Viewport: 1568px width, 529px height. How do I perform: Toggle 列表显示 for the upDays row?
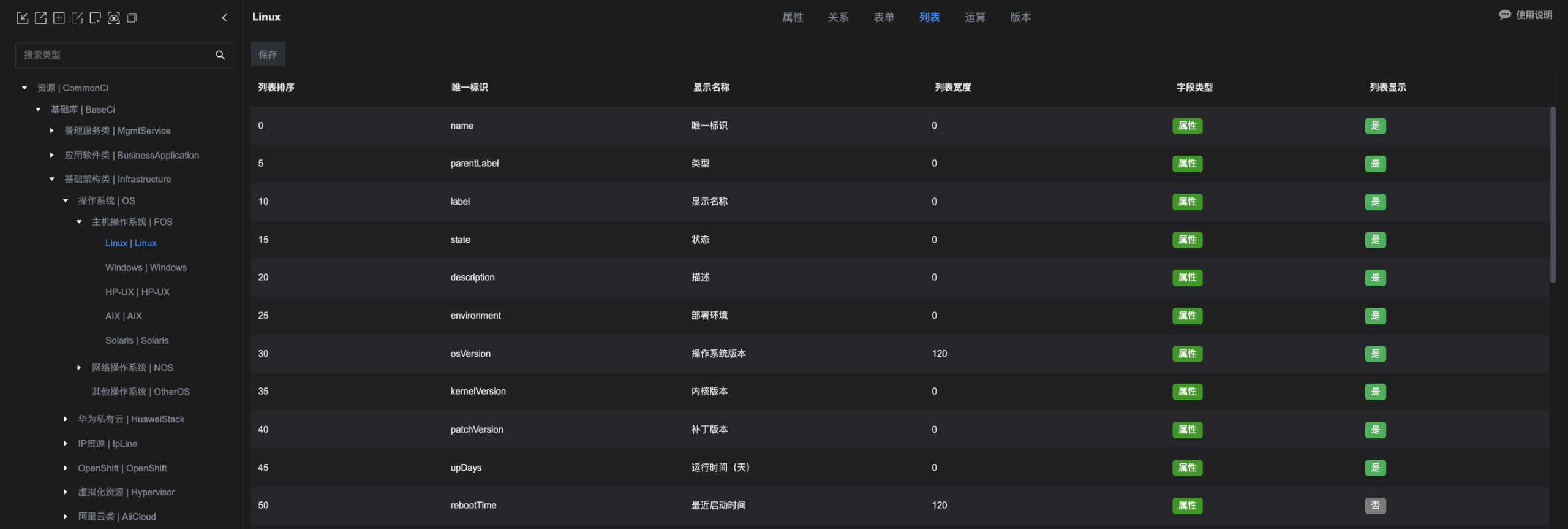coord(1375,468)
